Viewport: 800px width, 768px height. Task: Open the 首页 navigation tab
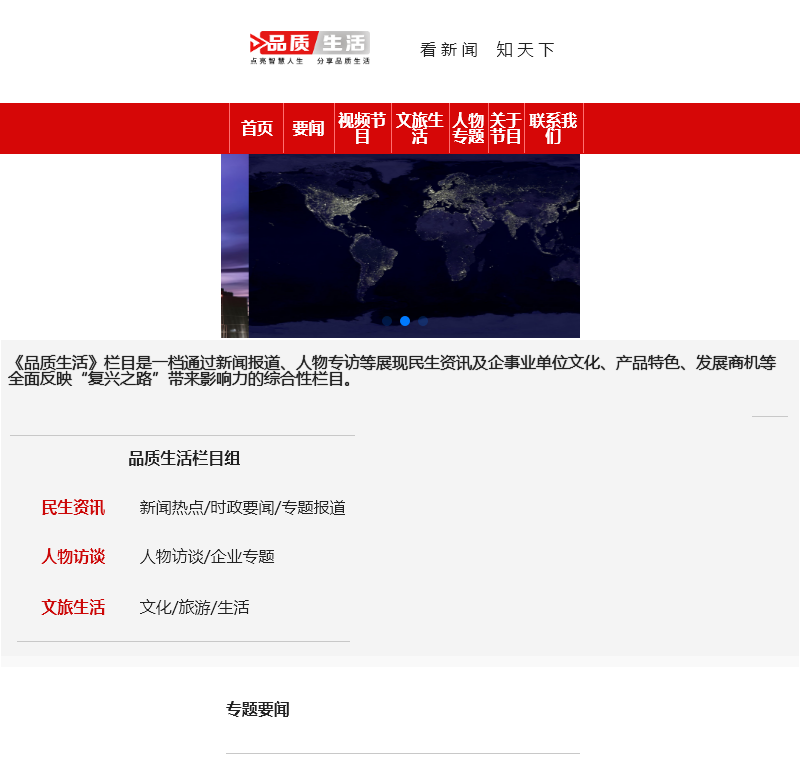255,128
